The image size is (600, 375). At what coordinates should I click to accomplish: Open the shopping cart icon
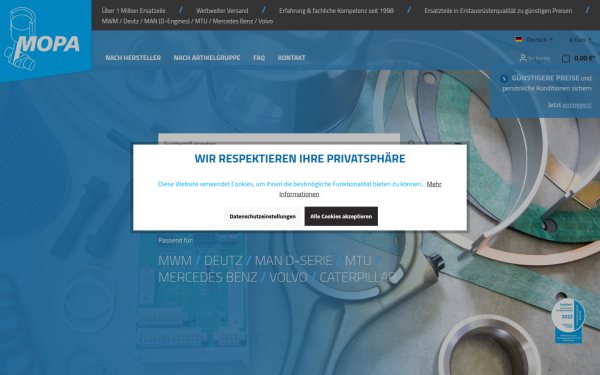pyautogui.click(x=566, y=58)
